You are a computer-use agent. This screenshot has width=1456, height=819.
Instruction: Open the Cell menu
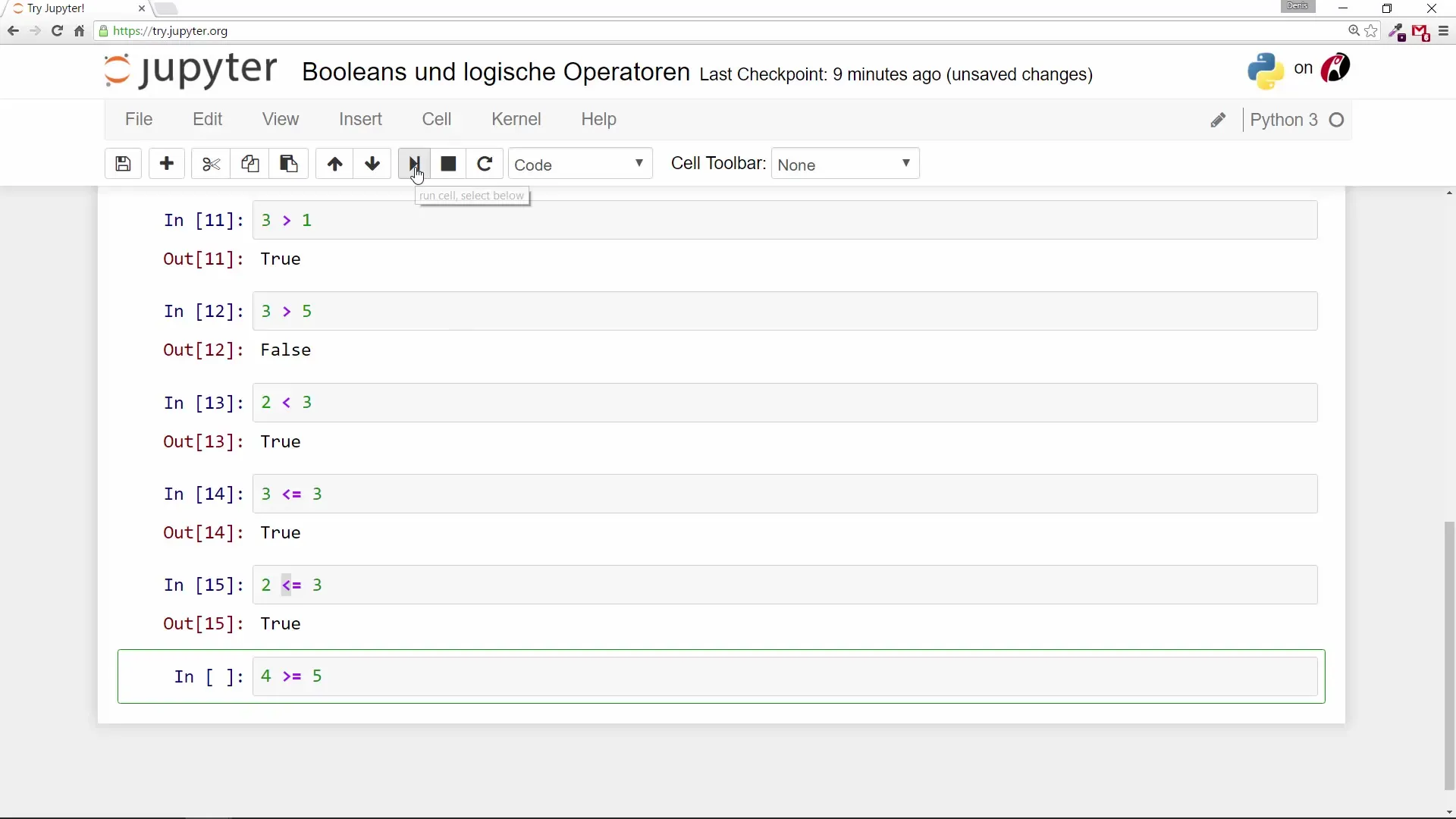click(x=436, y=120)
